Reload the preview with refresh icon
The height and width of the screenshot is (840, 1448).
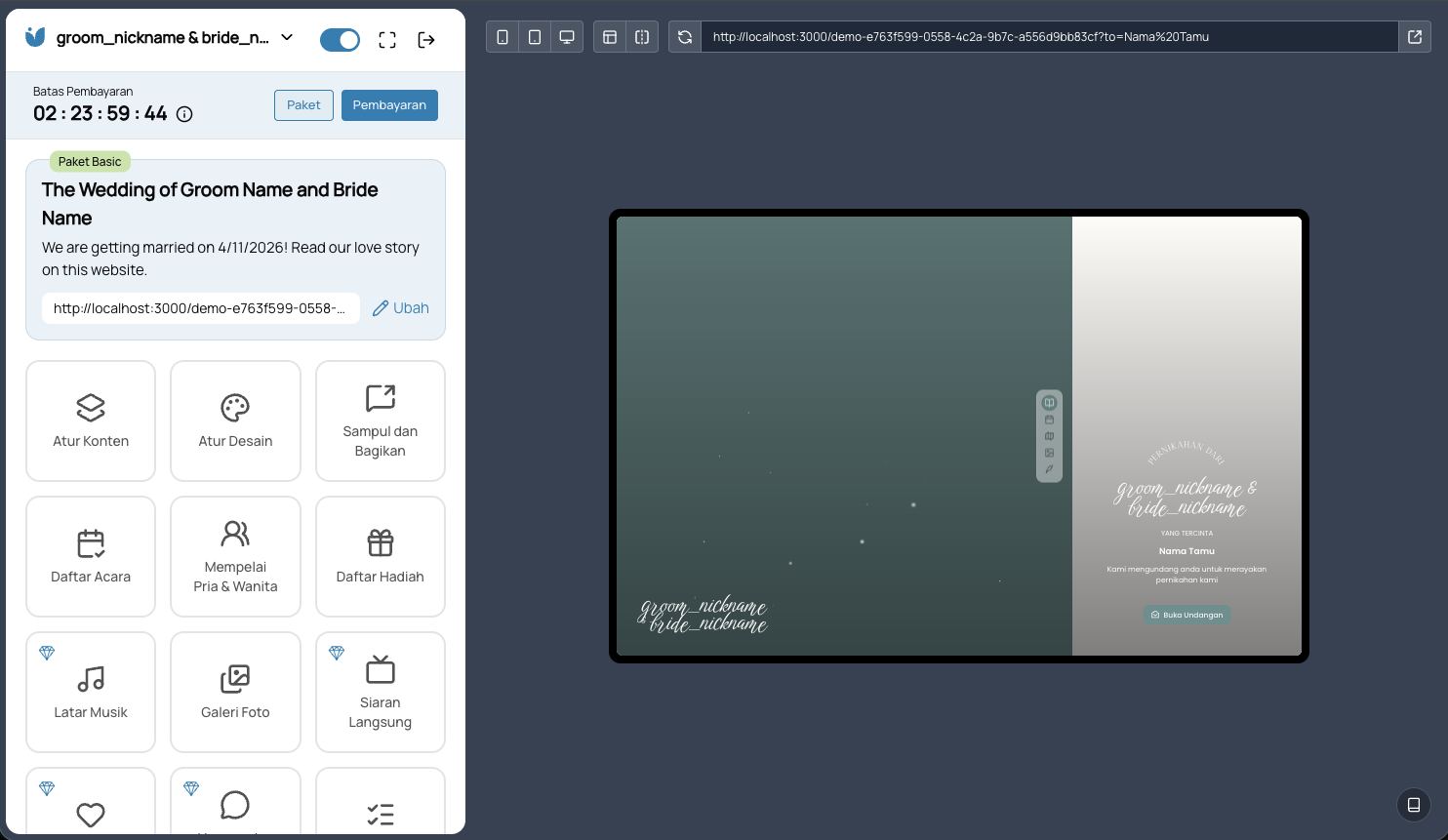685,37
